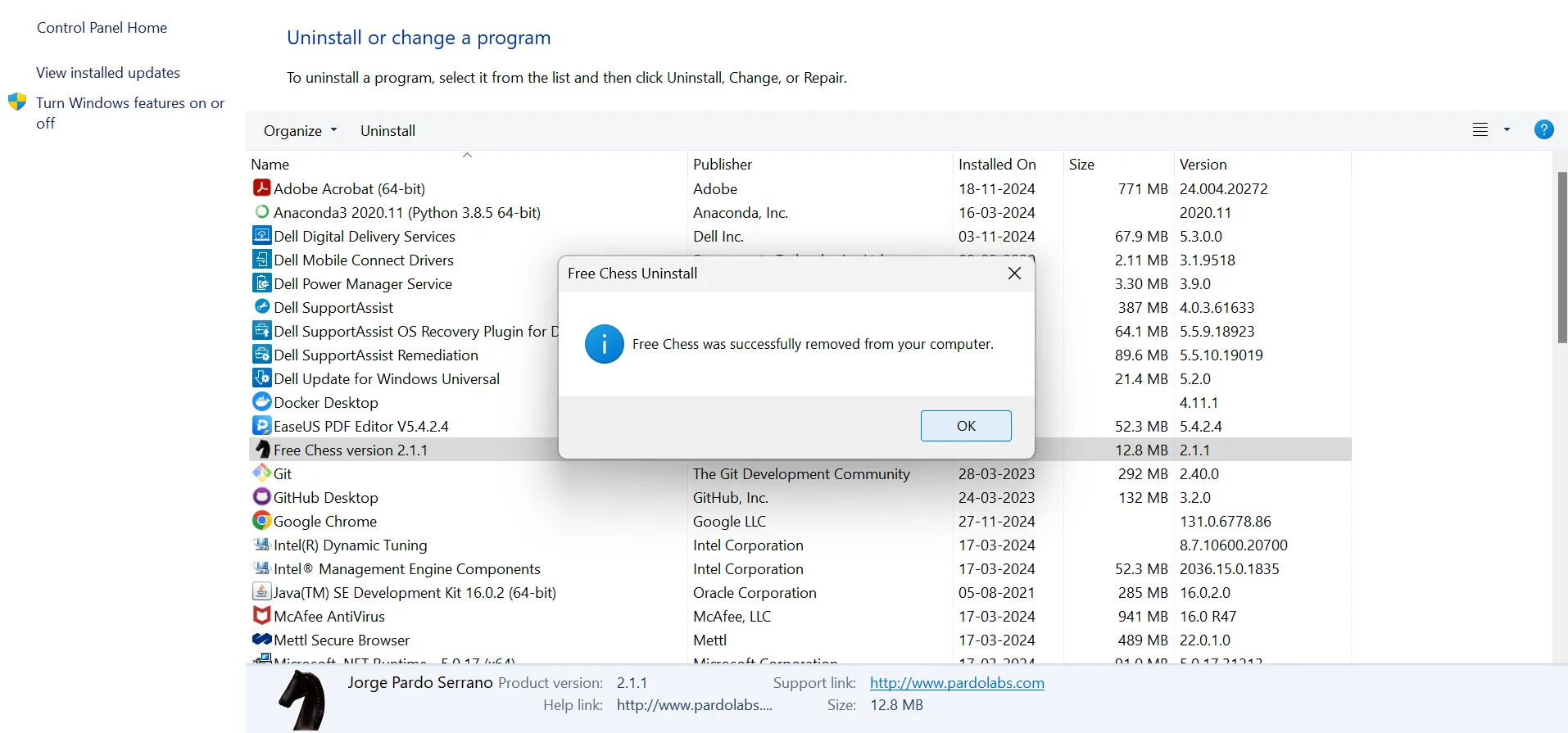The image size is (1568, 733).
Task: Select GitHub Desktop program name
Action: pyautogui.click(x=326, y=497)
